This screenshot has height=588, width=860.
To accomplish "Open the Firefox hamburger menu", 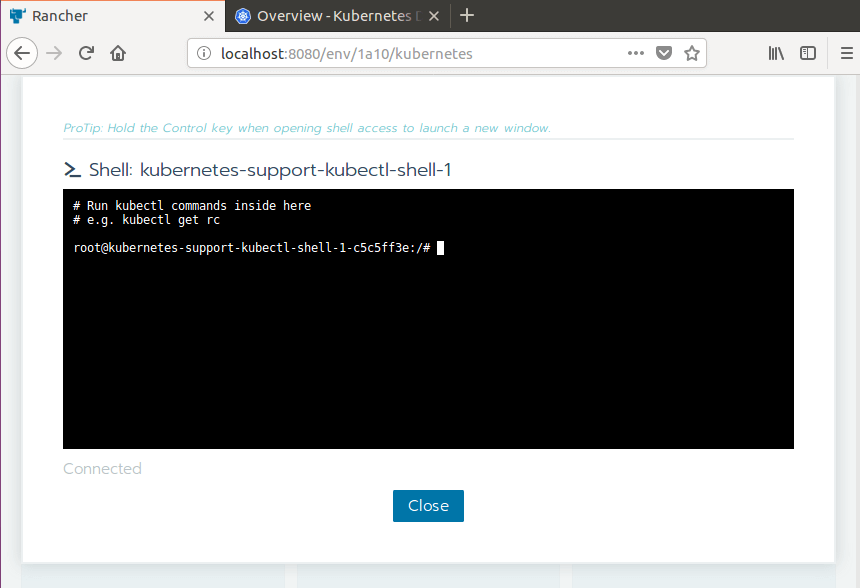I will click(847, 53).
